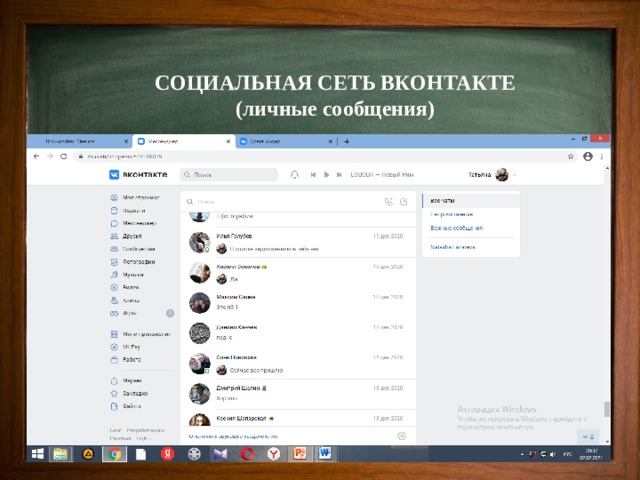Open Игры in the left sidebar

(123, 313)
